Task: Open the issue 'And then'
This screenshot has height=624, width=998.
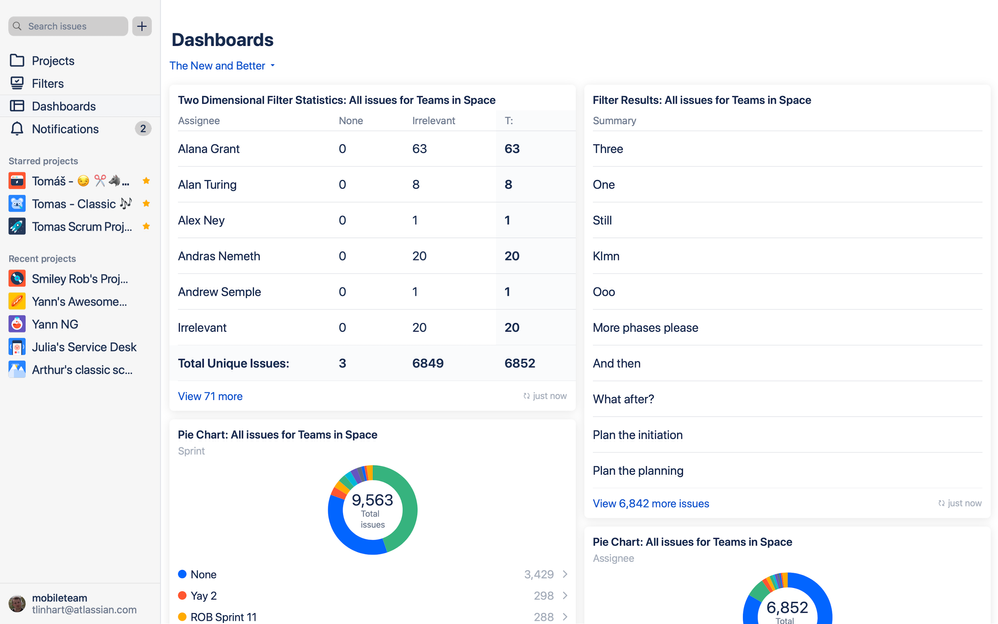Action: [x=617, y=364]
